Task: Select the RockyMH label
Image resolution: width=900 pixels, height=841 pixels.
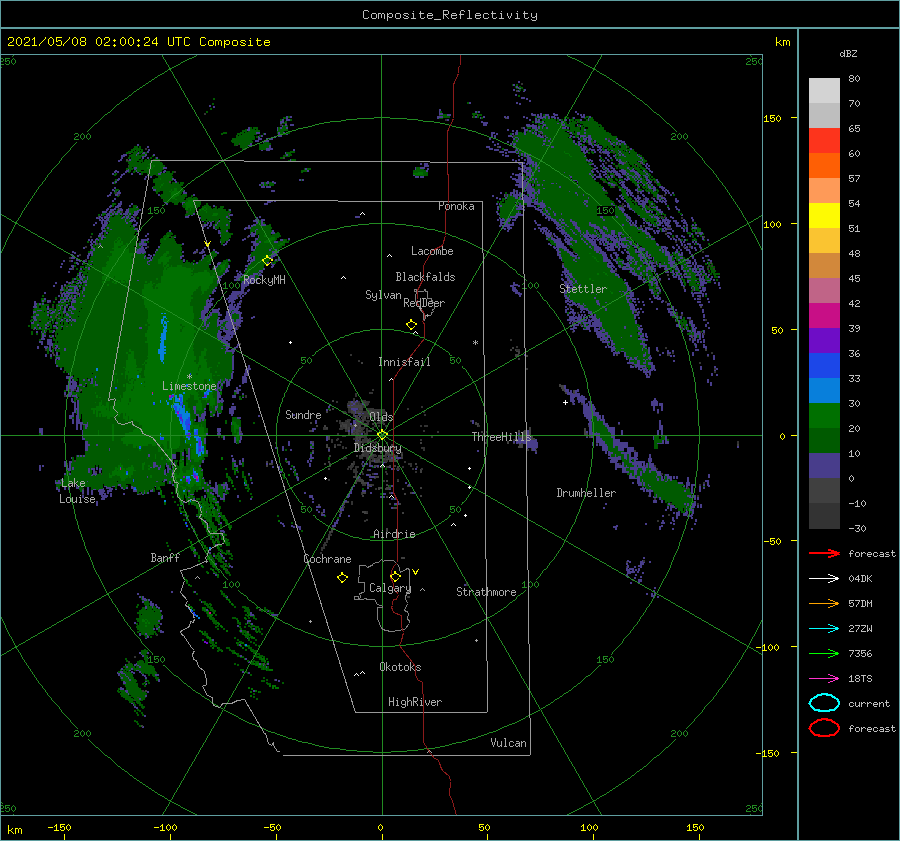Action: coord(264,280)
